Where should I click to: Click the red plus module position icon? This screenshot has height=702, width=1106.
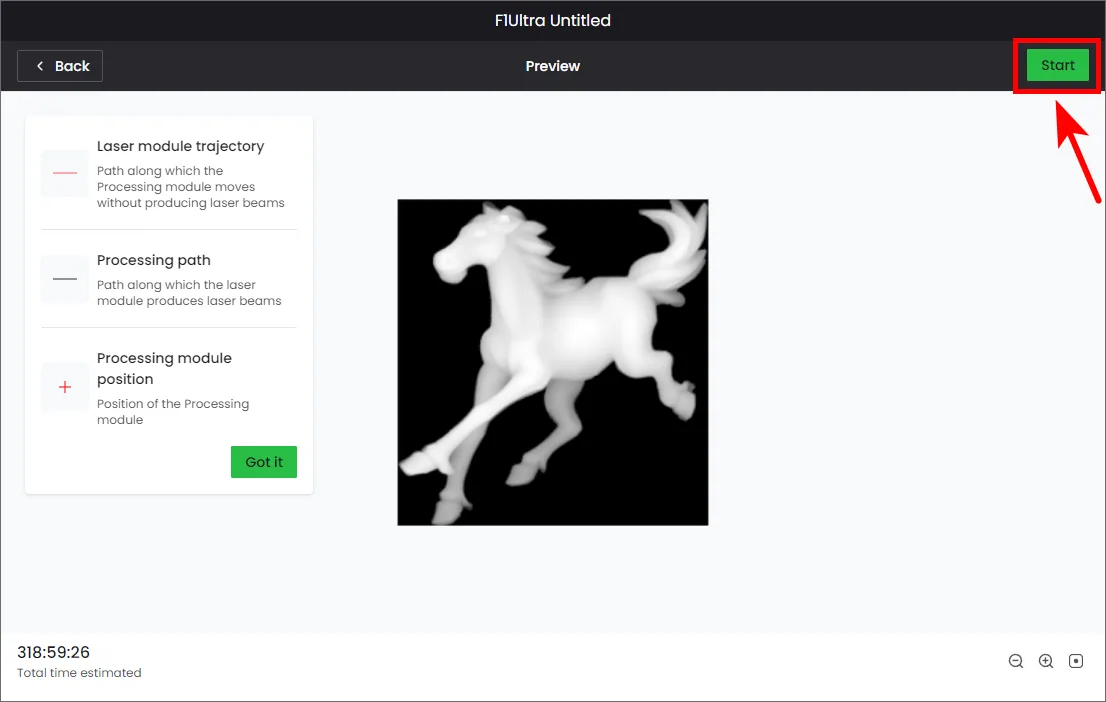click(65, 387)
